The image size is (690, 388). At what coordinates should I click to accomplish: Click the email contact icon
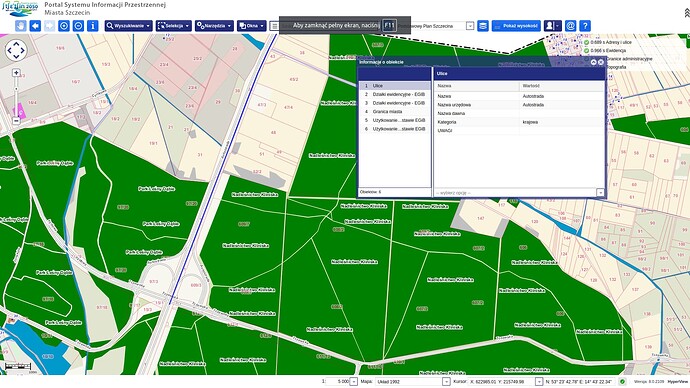(570, 26)
